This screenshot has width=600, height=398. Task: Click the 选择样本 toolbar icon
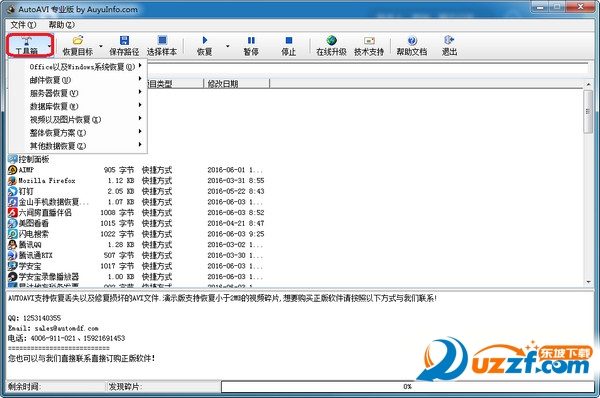coord(162,40)
